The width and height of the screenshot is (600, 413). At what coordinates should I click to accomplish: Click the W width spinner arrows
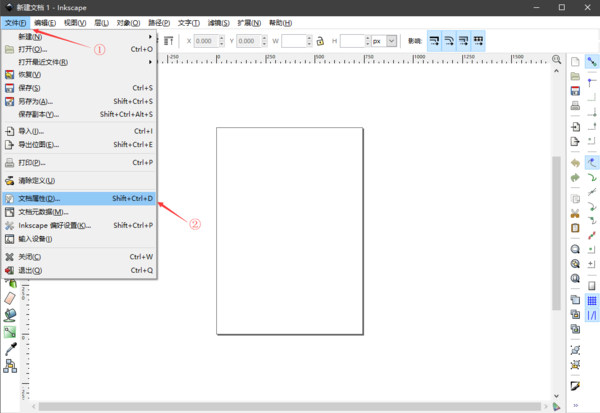(310, 41)
